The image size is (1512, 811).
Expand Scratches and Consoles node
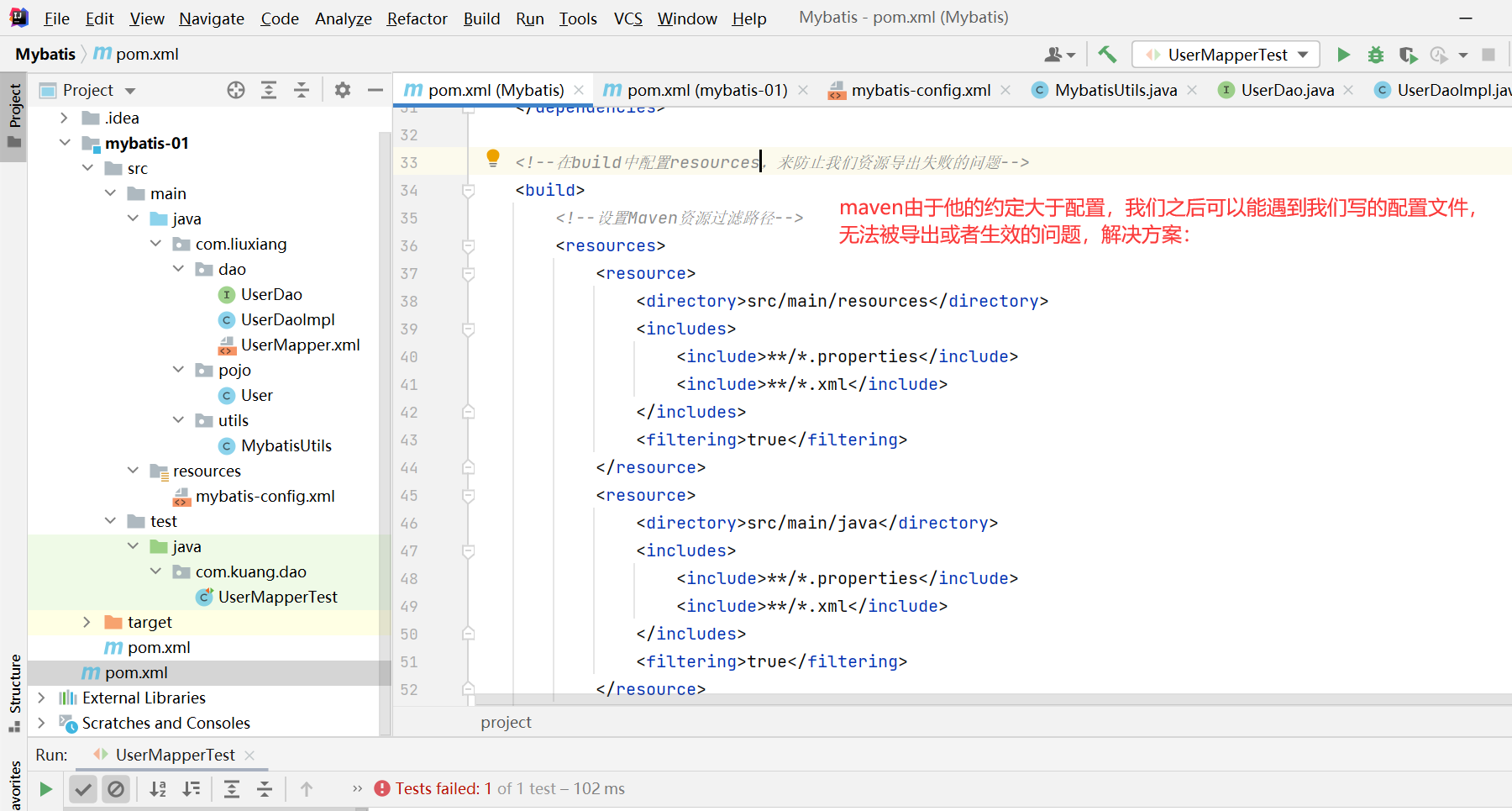coord(41,723)
